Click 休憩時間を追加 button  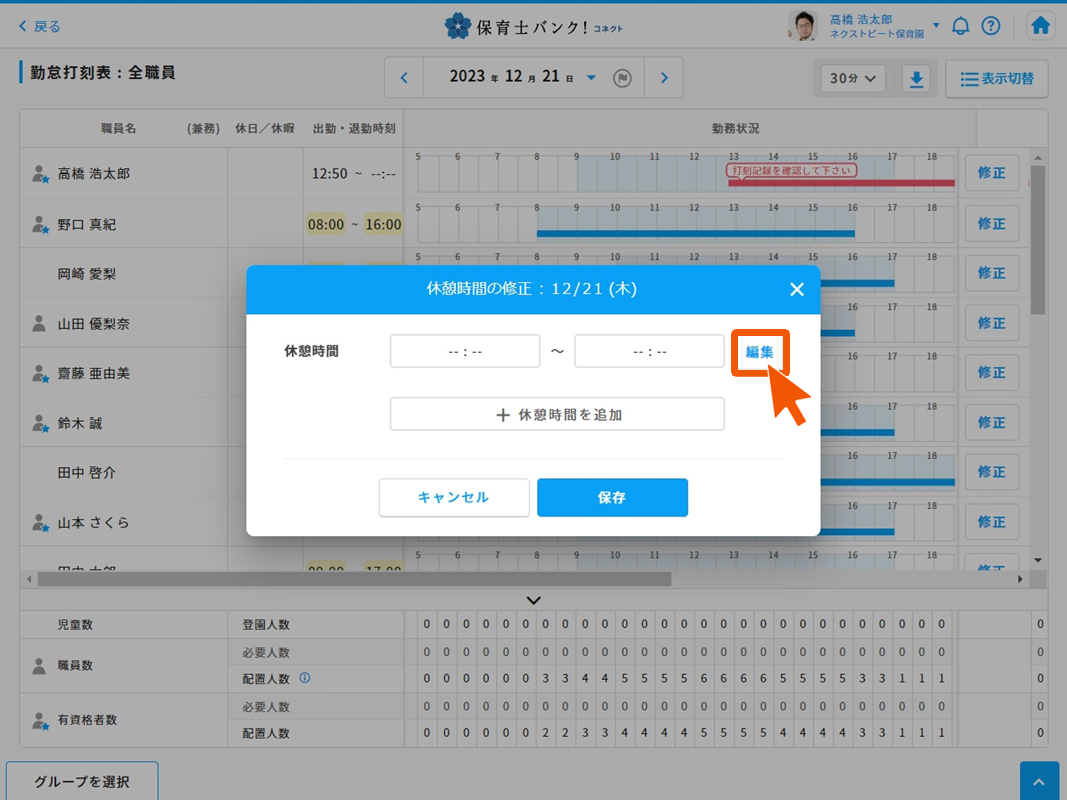coord(557,414)
